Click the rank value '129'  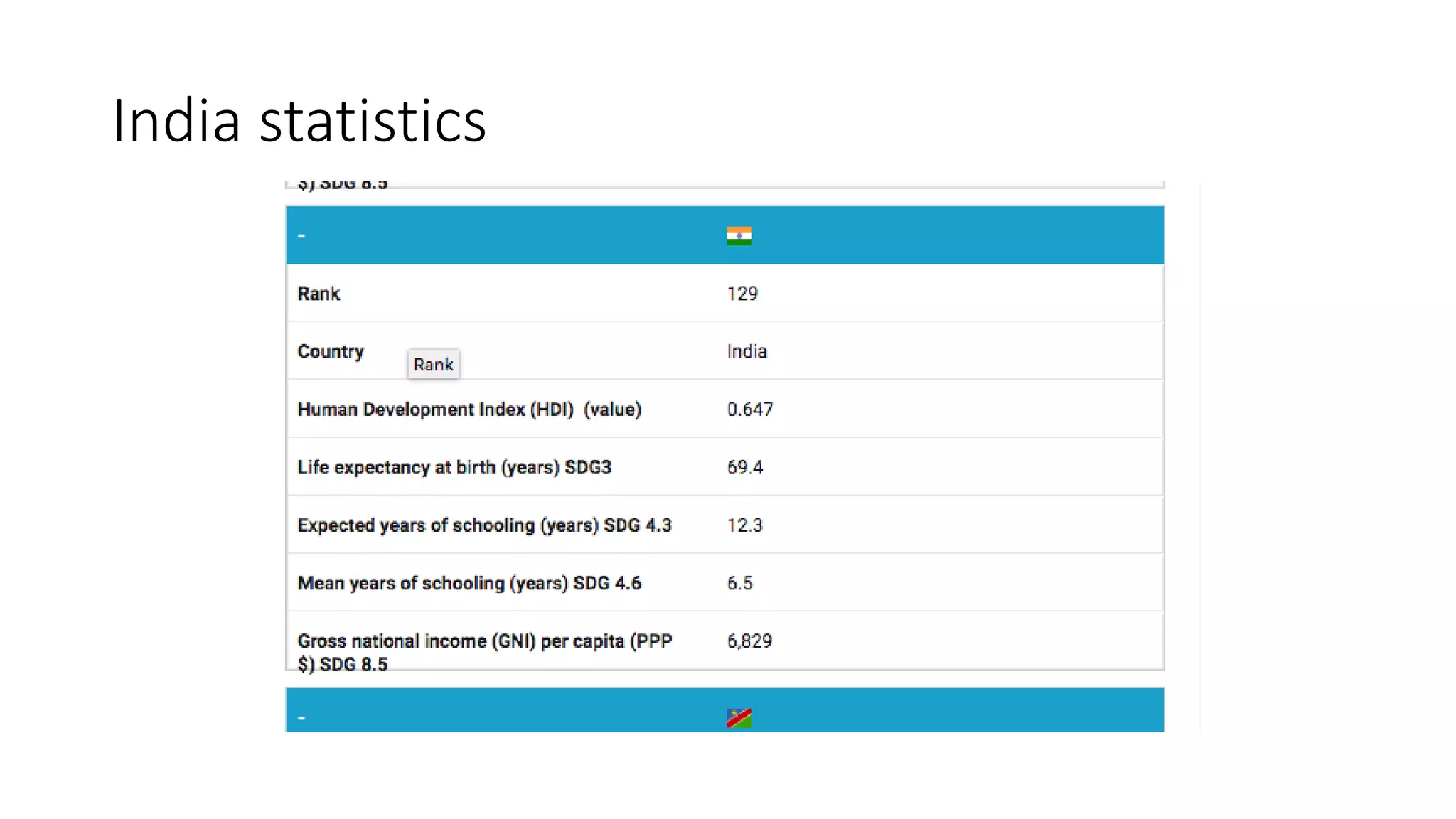(742, 294)
